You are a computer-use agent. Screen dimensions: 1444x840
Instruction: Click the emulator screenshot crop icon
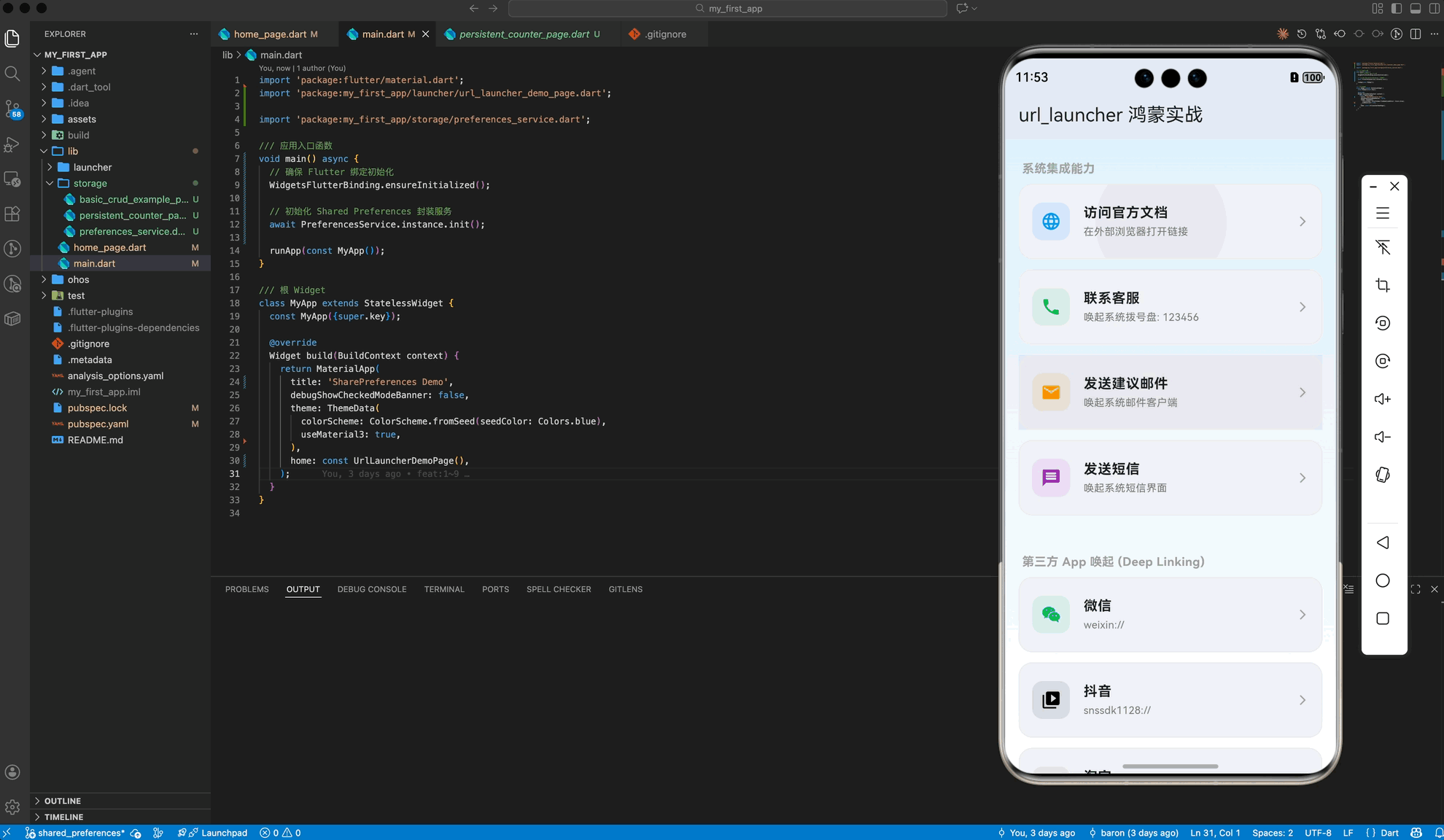point(1383,285)
